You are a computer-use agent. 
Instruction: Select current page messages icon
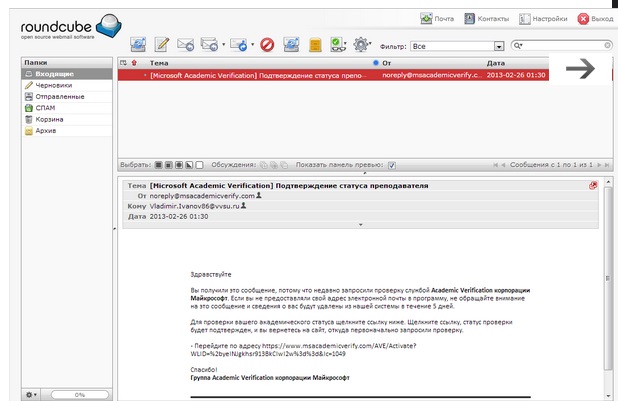pyautogui.click(x=169, y=165)
